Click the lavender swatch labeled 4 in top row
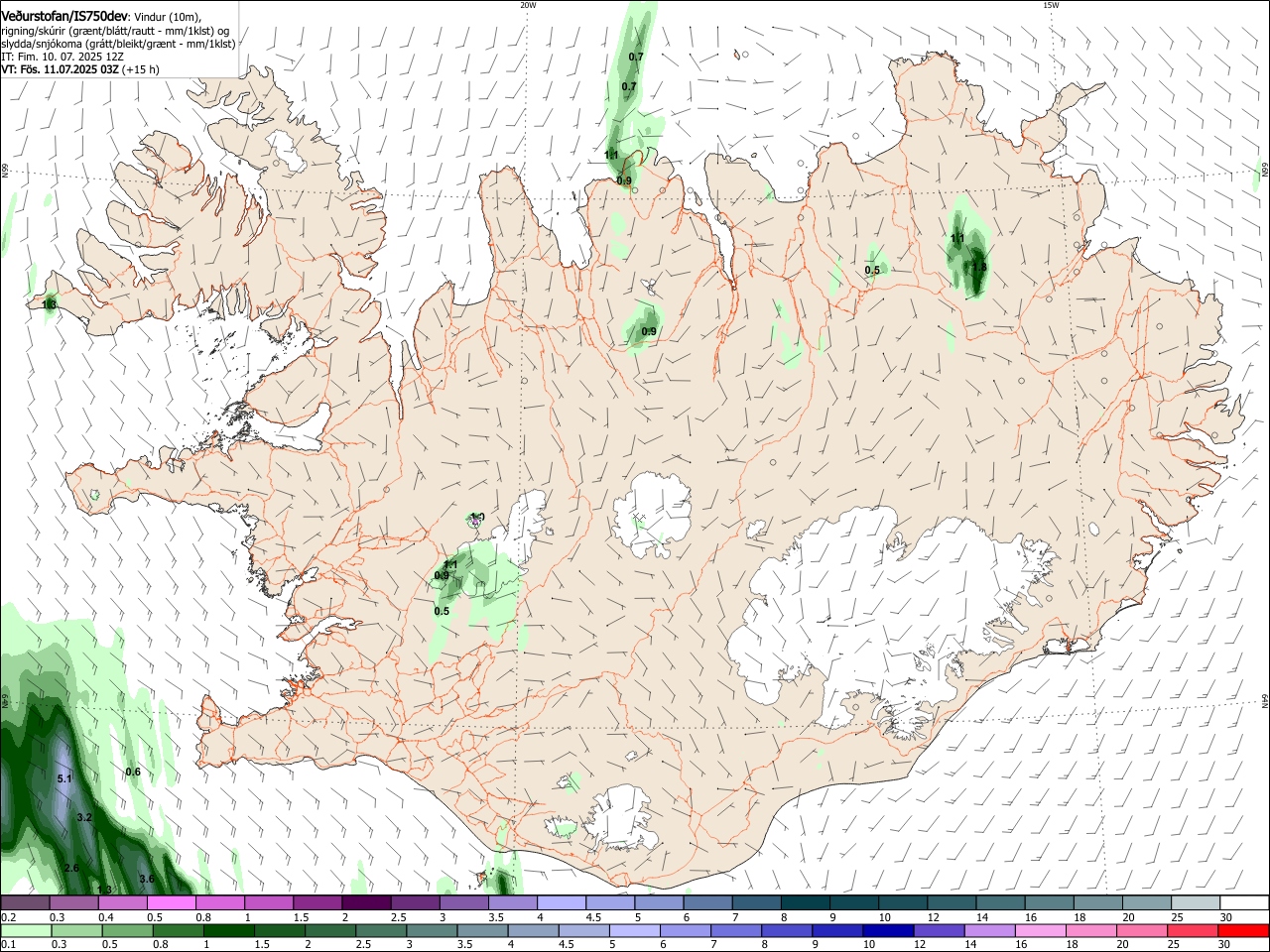Screen dimensions: 1270x952 pyautogui.click(x=561, y=903)
